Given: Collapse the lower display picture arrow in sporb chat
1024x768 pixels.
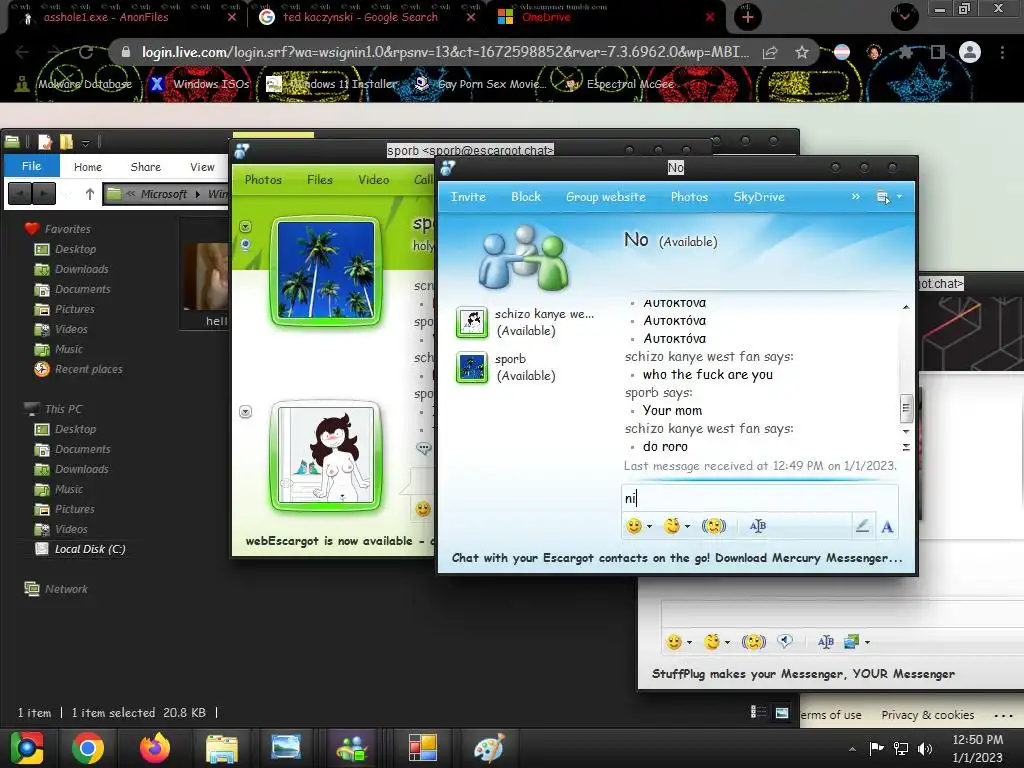Looking at the screenshot, I should [246, 412].
